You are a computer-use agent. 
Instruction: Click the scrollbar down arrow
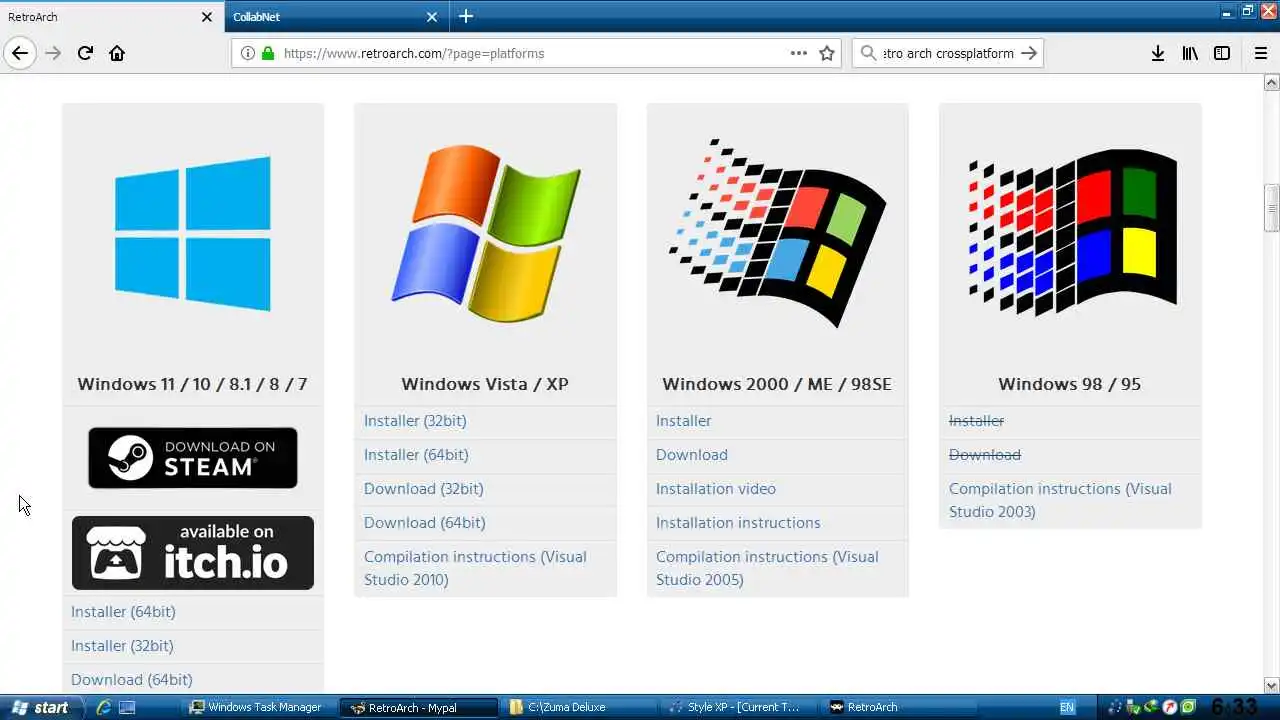pos(1272,685)
